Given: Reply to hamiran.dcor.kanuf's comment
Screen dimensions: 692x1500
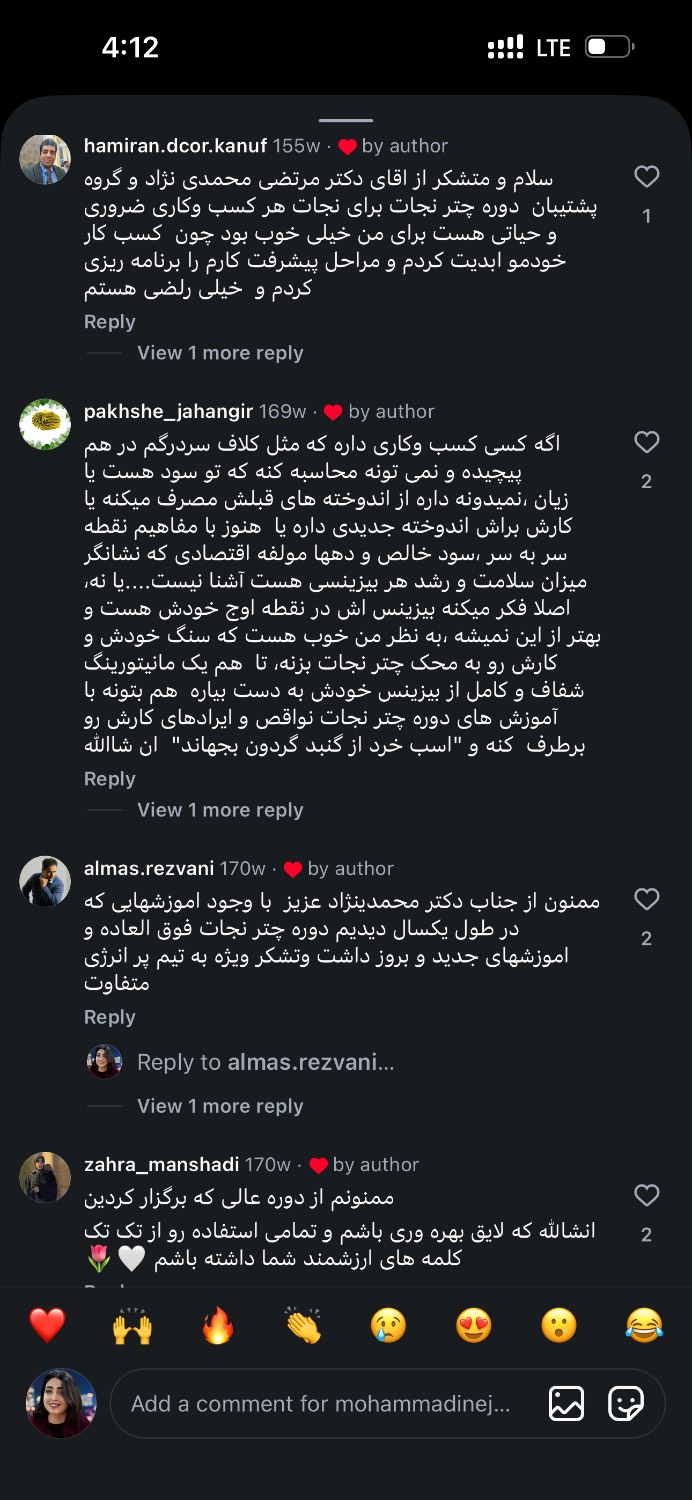Looking at the screenshot, I should coord(109,322).
